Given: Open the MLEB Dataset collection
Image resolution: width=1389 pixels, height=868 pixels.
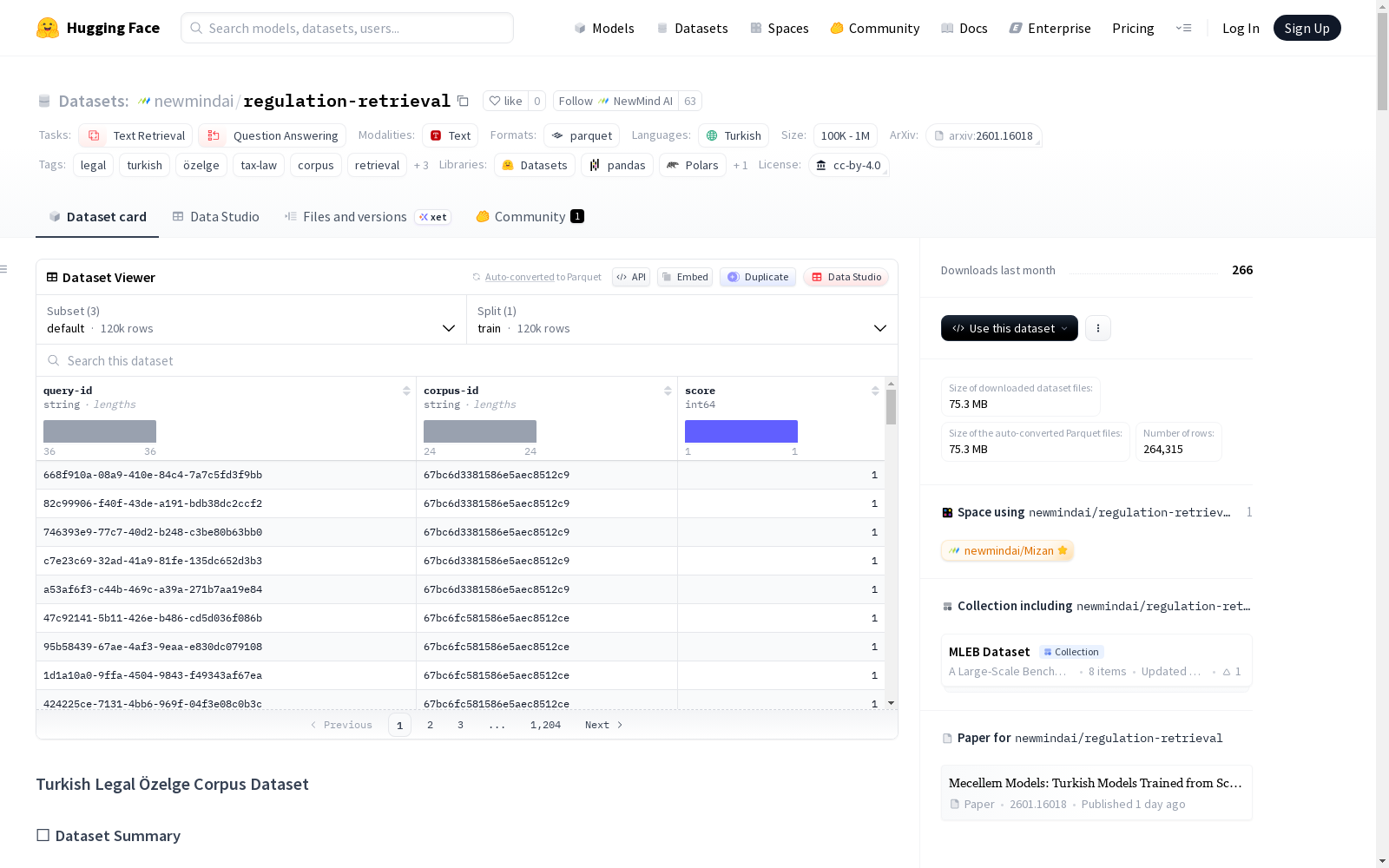Looking at the screenshot, I should 1096,661.
